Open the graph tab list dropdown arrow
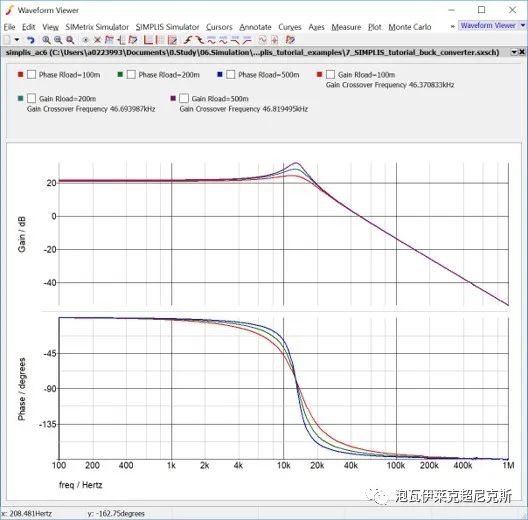The image size is (528, 520). 514,52
